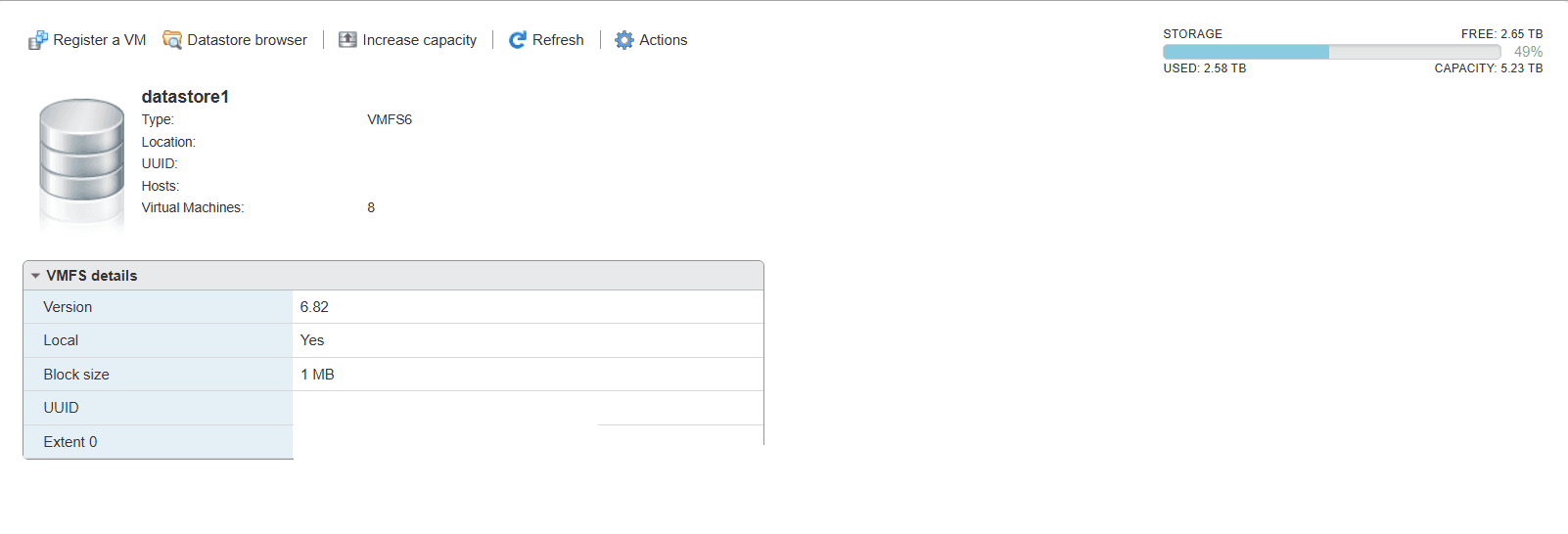The image size is (1568, 534).
Task: Click the VMFS6 type value
Action: point(390,119)
